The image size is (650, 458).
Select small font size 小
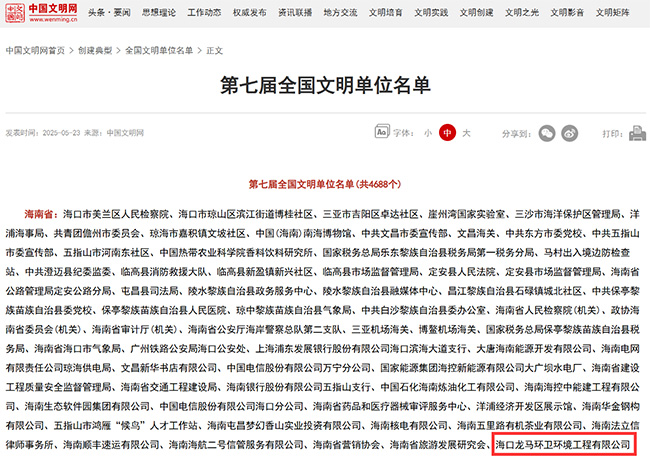pyautogui.click(x=428, y=133)
